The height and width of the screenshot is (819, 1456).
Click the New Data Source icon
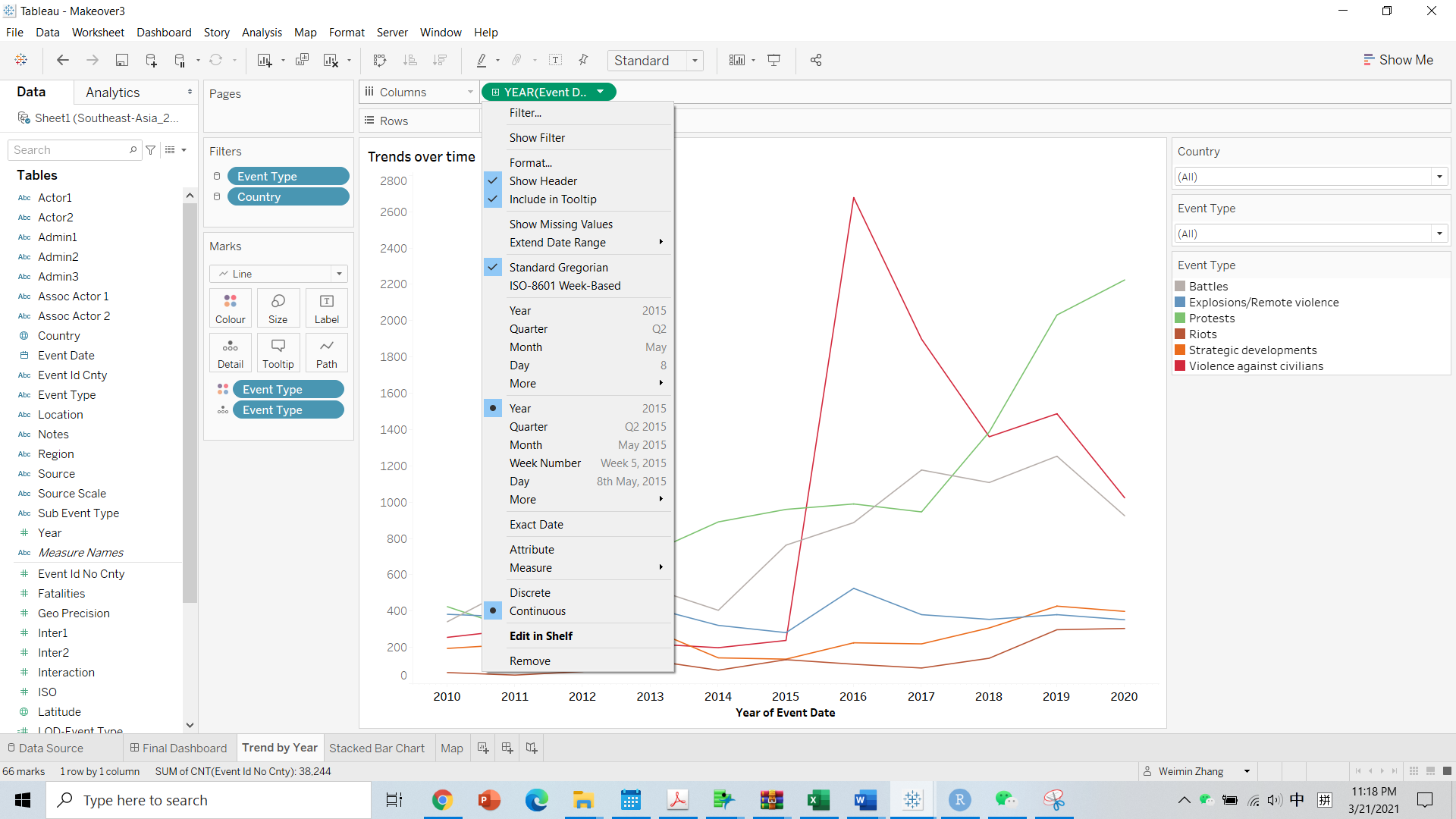(151, 61)
